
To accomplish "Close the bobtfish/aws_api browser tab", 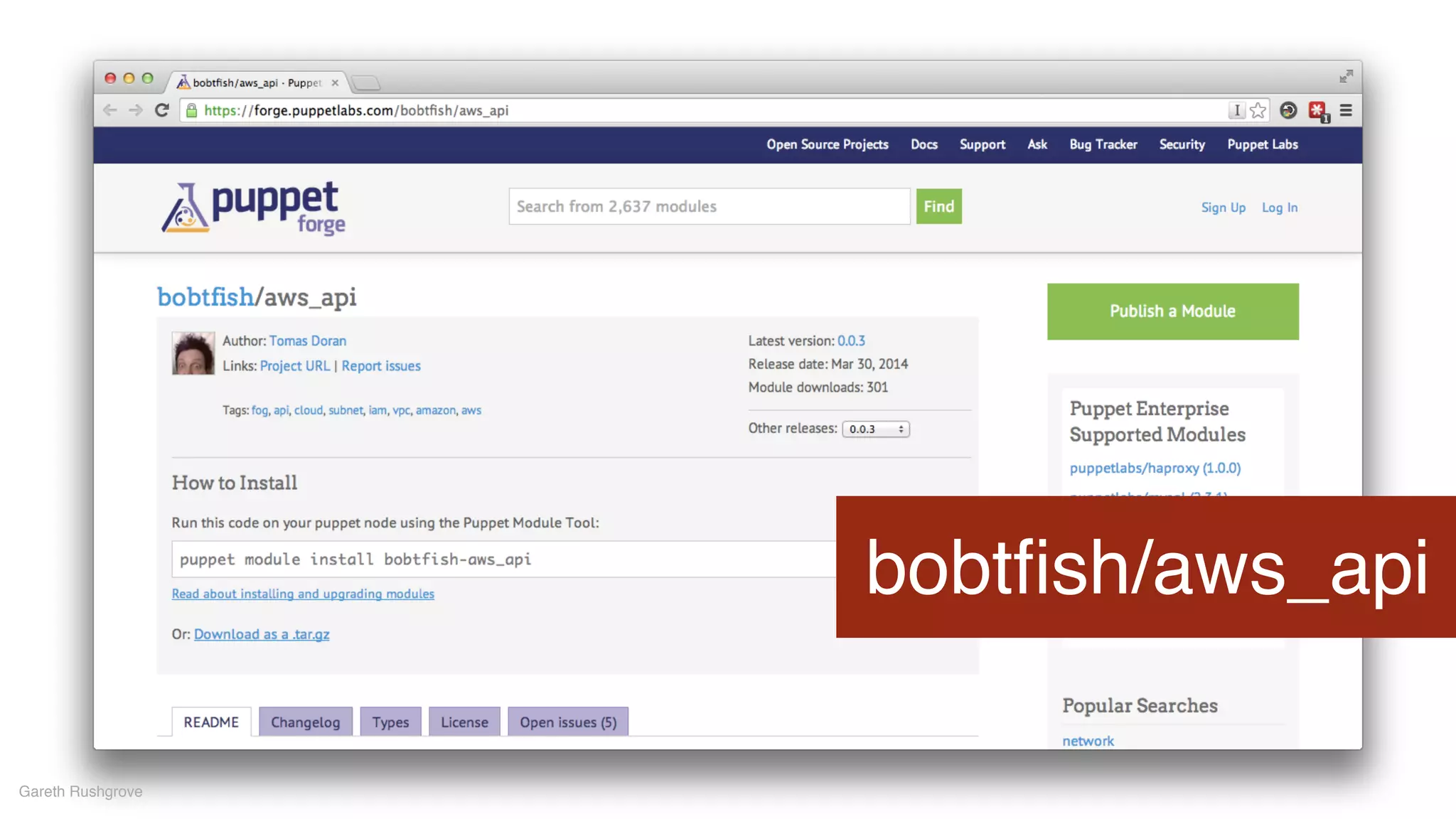I will pos(335,82).
